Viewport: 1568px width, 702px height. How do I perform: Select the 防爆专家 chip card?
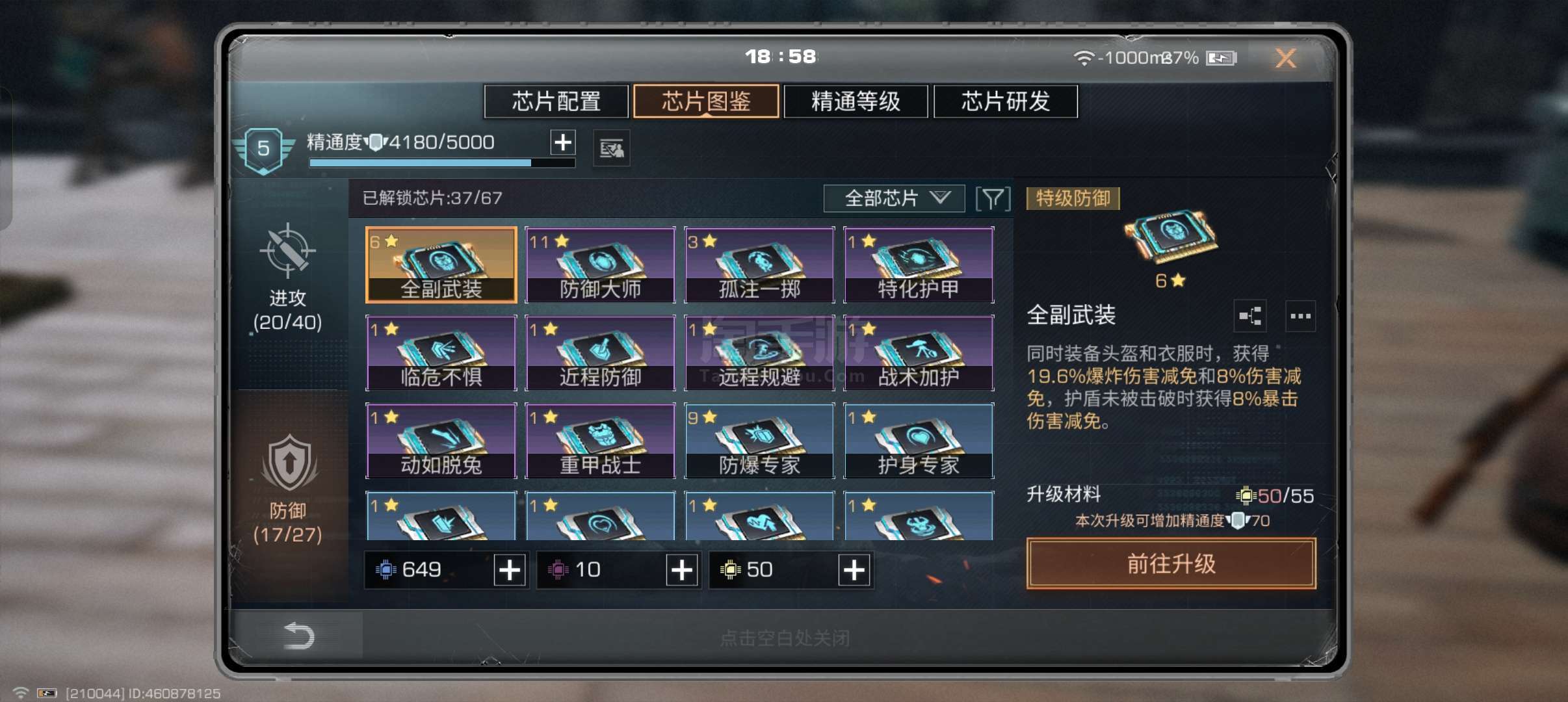[x=759, y=441]
